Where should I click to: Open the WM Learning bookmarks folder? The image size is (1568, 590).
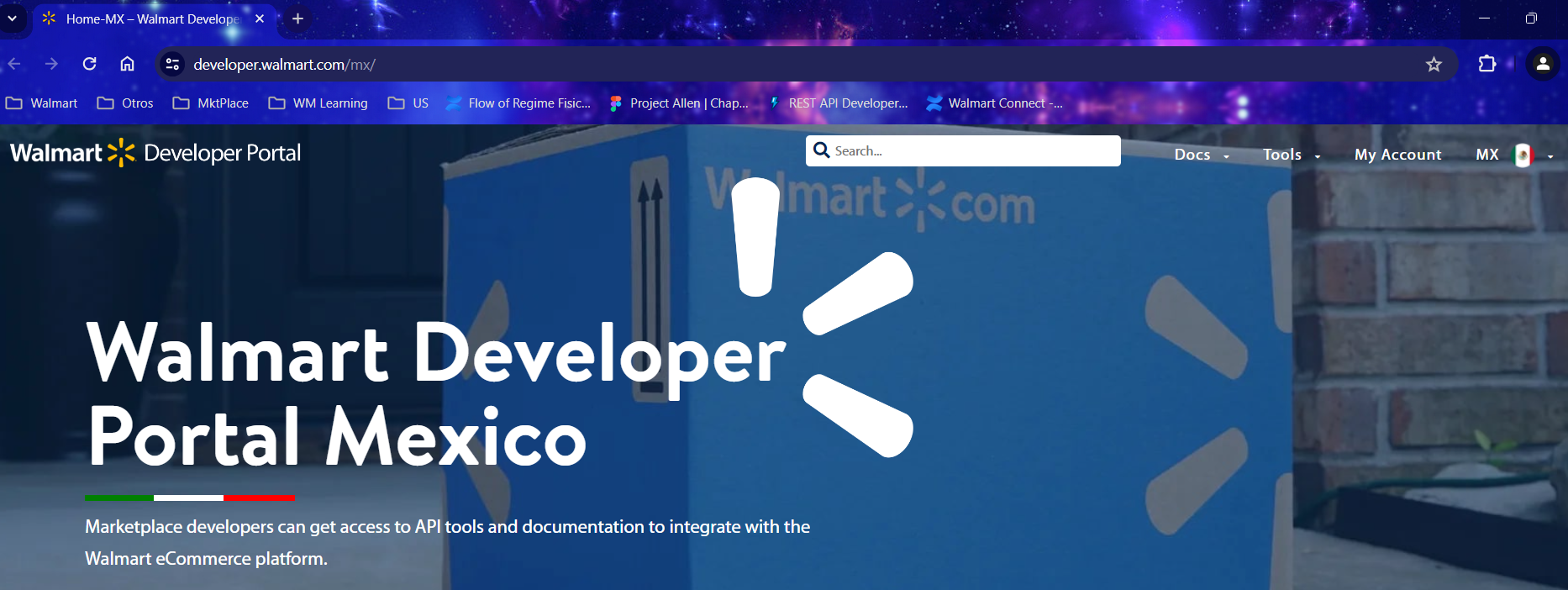[x=318, y=103]
